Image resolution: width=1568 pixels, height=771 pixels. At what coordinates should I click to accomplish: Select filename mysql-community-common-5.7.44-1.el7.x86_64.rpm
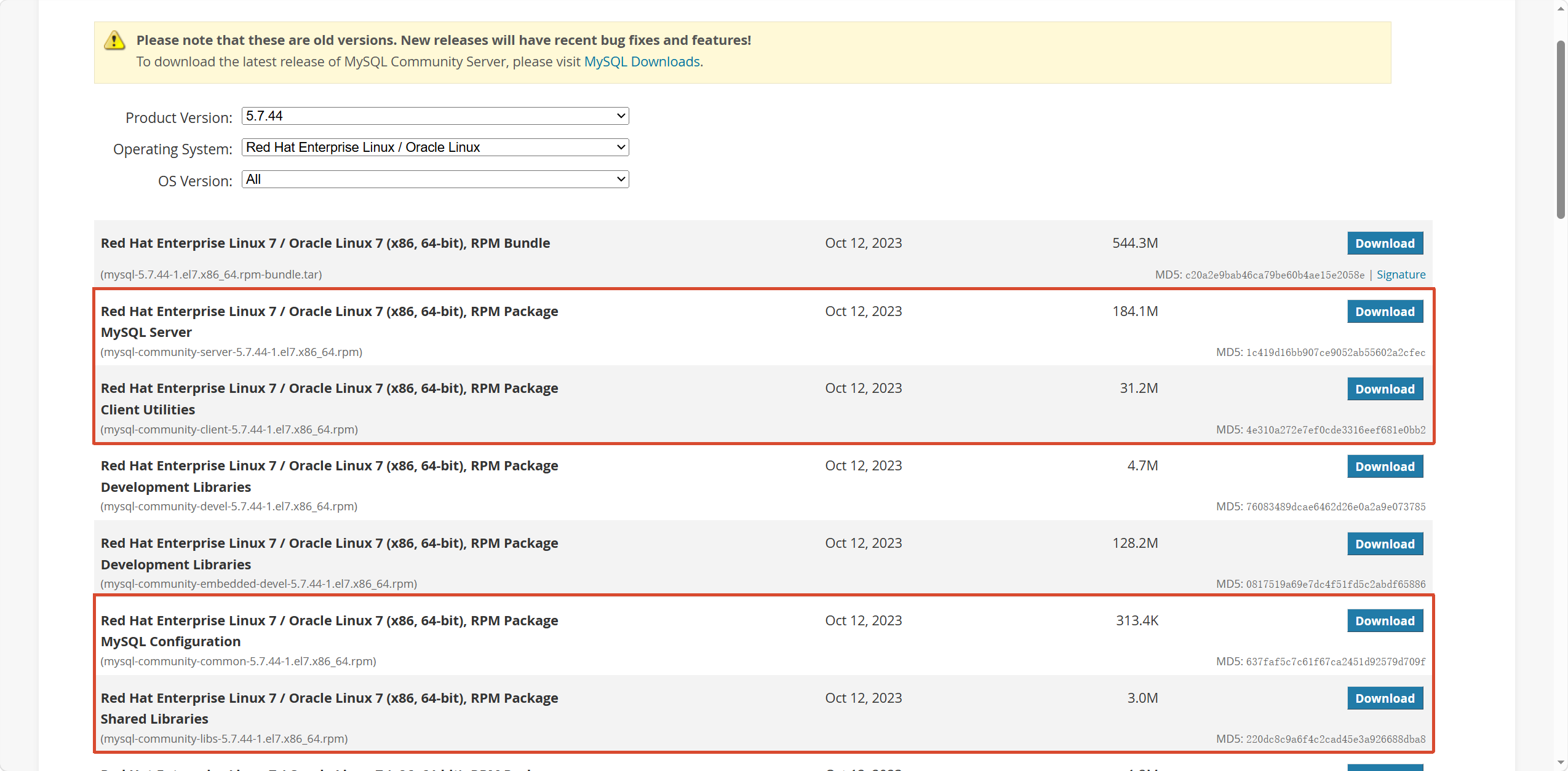(238, 662)
